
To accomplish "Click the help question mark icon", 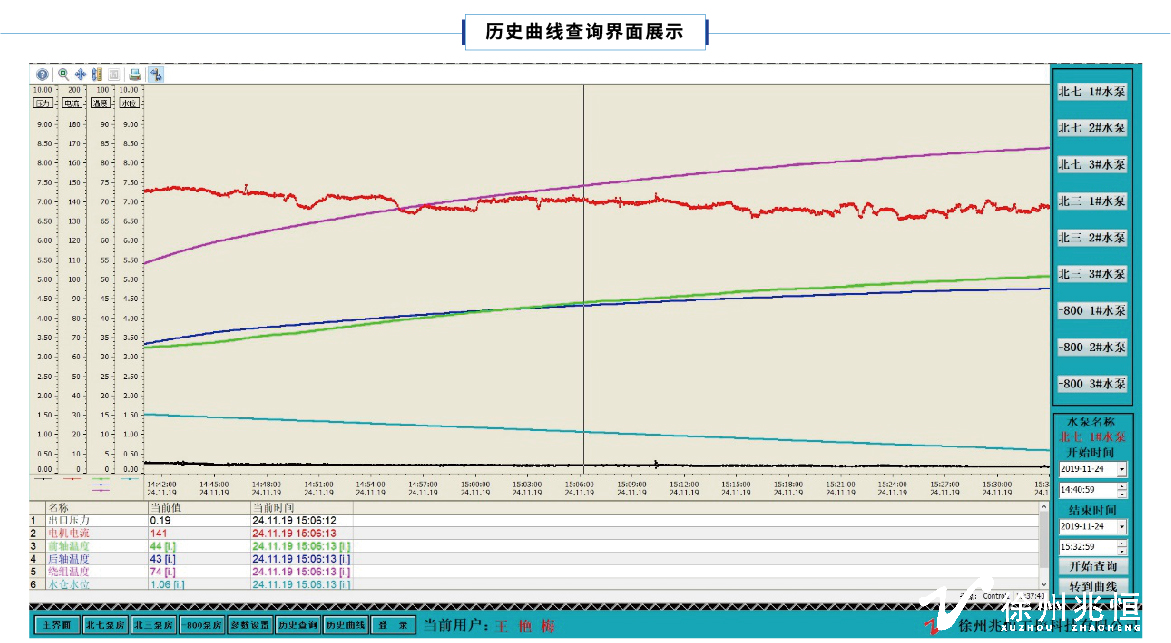I will [42, 74].
